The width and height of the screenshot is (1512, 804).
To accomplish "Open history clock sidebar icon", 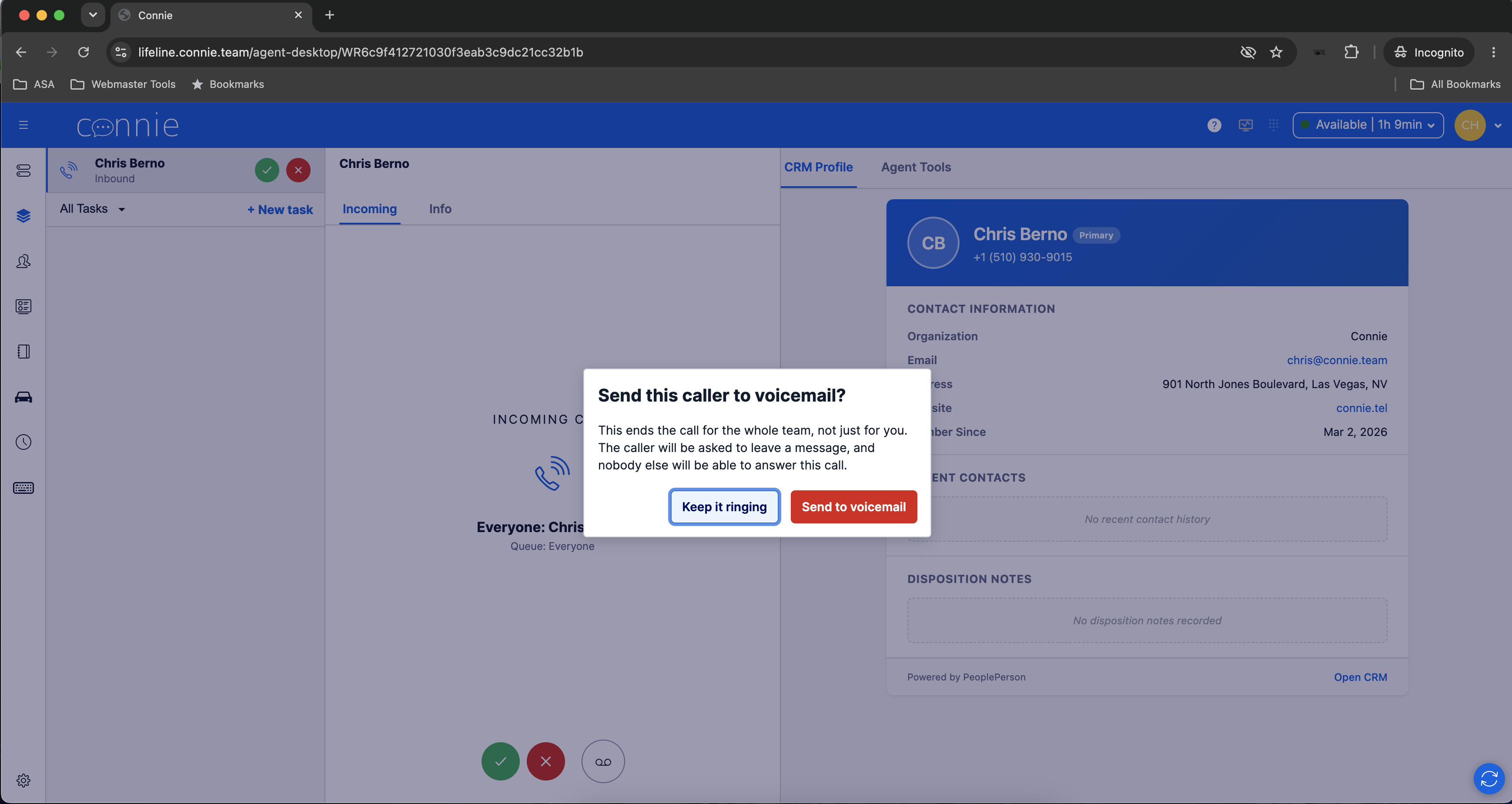I will tap(23, 442).
